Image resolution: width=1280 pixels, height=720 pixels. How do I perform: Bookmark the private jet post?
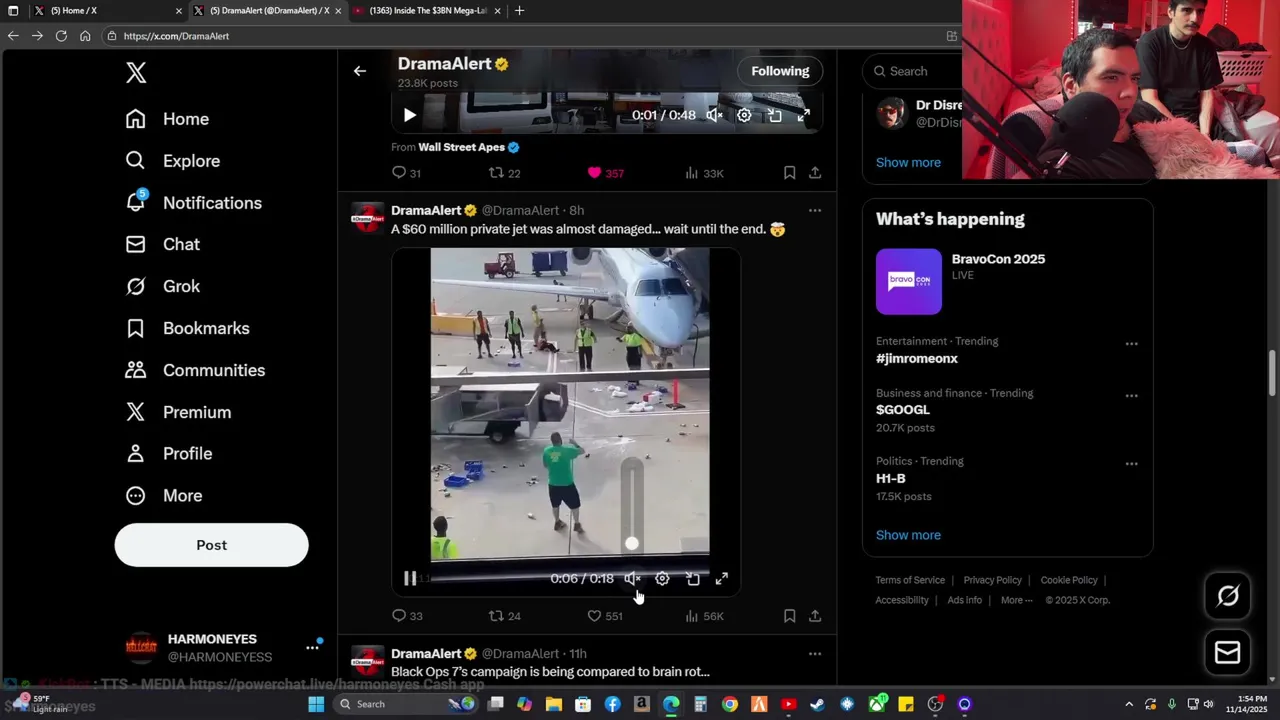(789, 616)
